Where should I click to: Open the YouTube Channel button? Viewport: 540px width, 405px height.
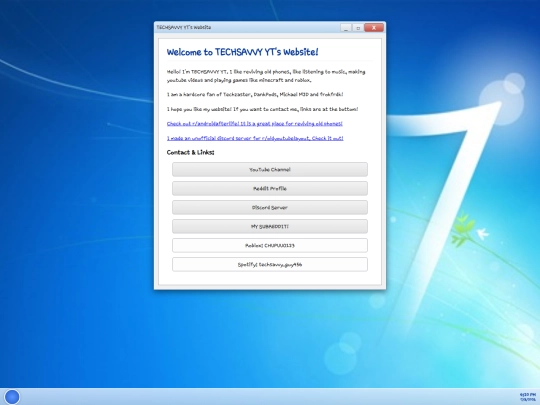(270, 169)
